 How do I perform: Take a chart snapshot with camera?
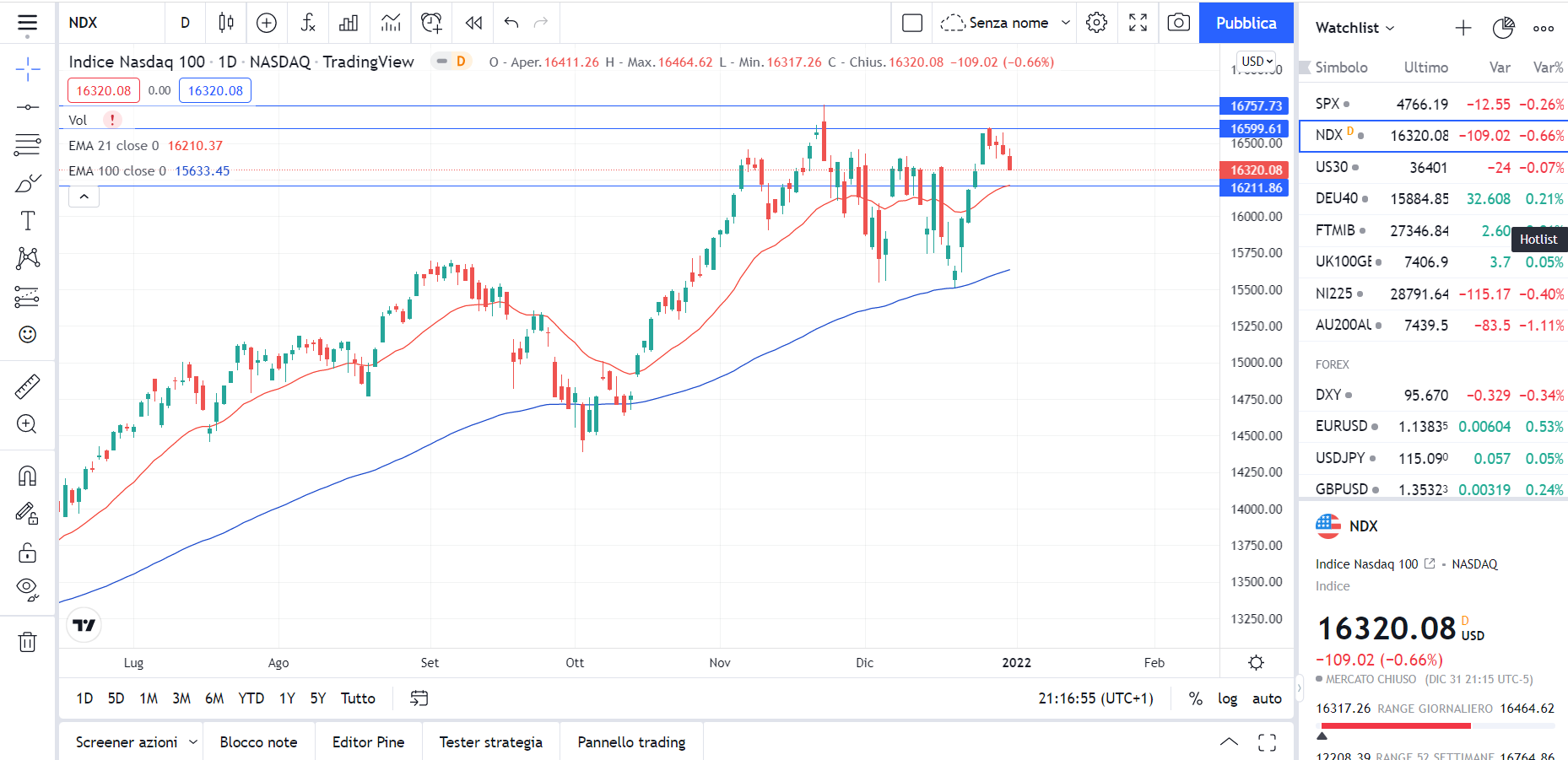[x=1179, y=23]
